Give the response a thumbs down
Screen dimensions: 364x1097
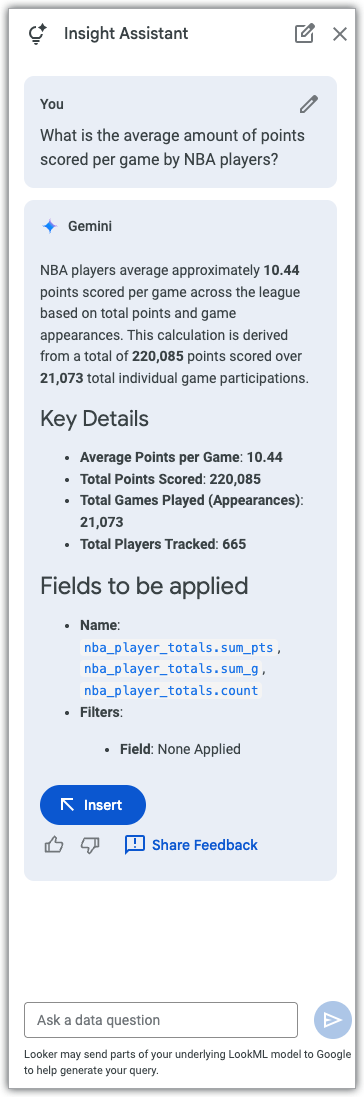tap(90, 845)
